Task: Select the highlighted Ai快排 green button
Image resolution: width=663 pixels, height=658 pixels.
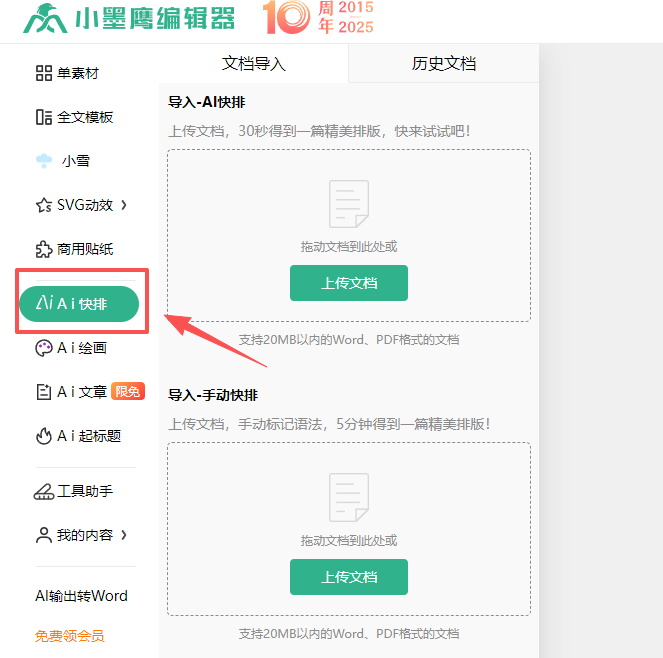Action: coord(79,303)
